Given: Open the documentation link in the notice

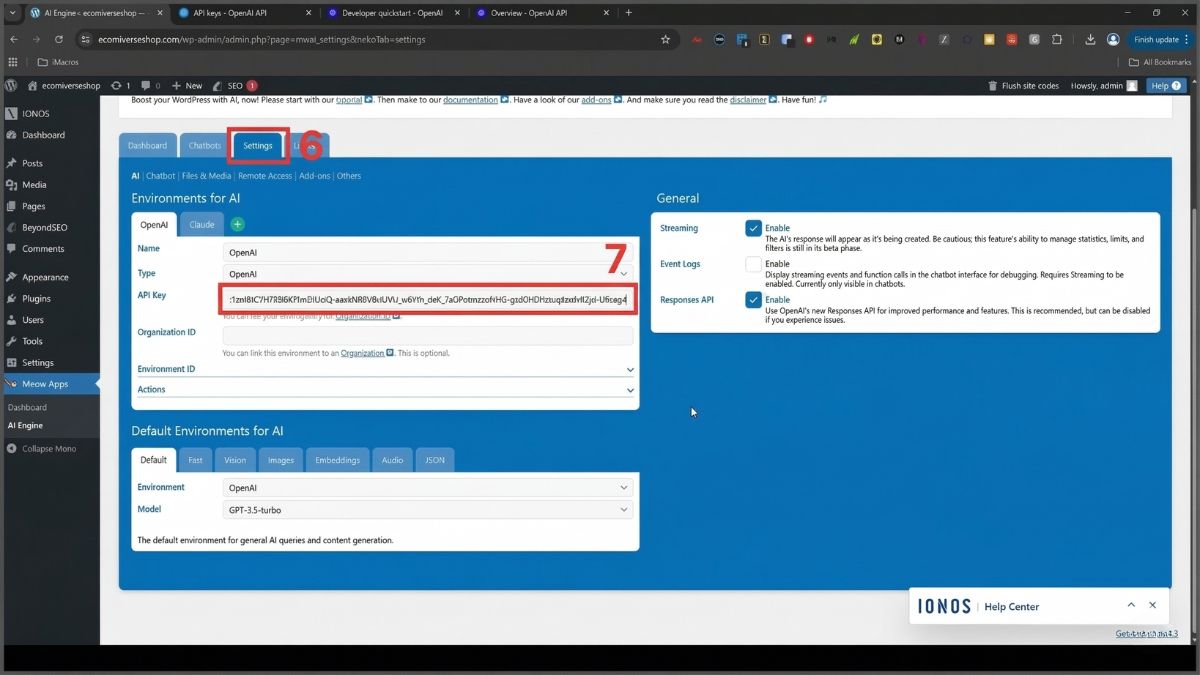Looking at the screenshot, I should point(470,99).
